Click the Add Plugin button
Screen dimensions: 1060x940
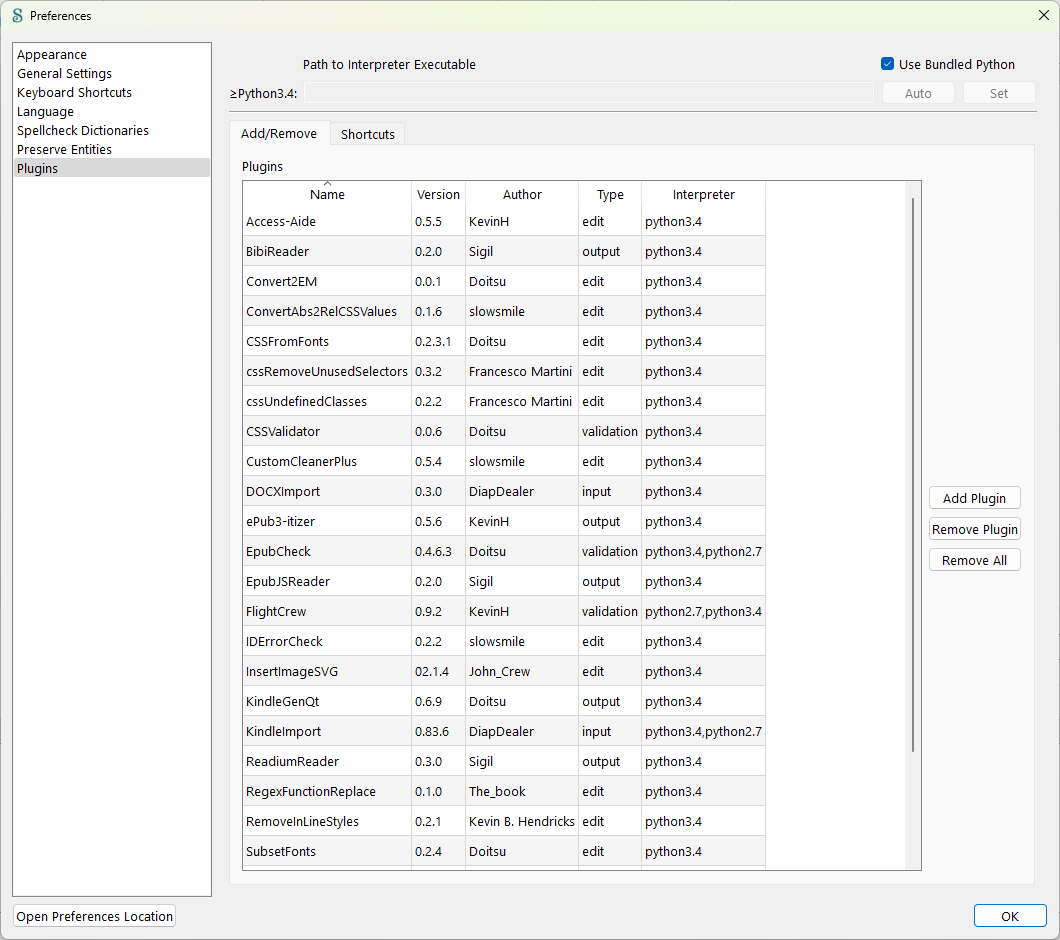click(974, 498)
